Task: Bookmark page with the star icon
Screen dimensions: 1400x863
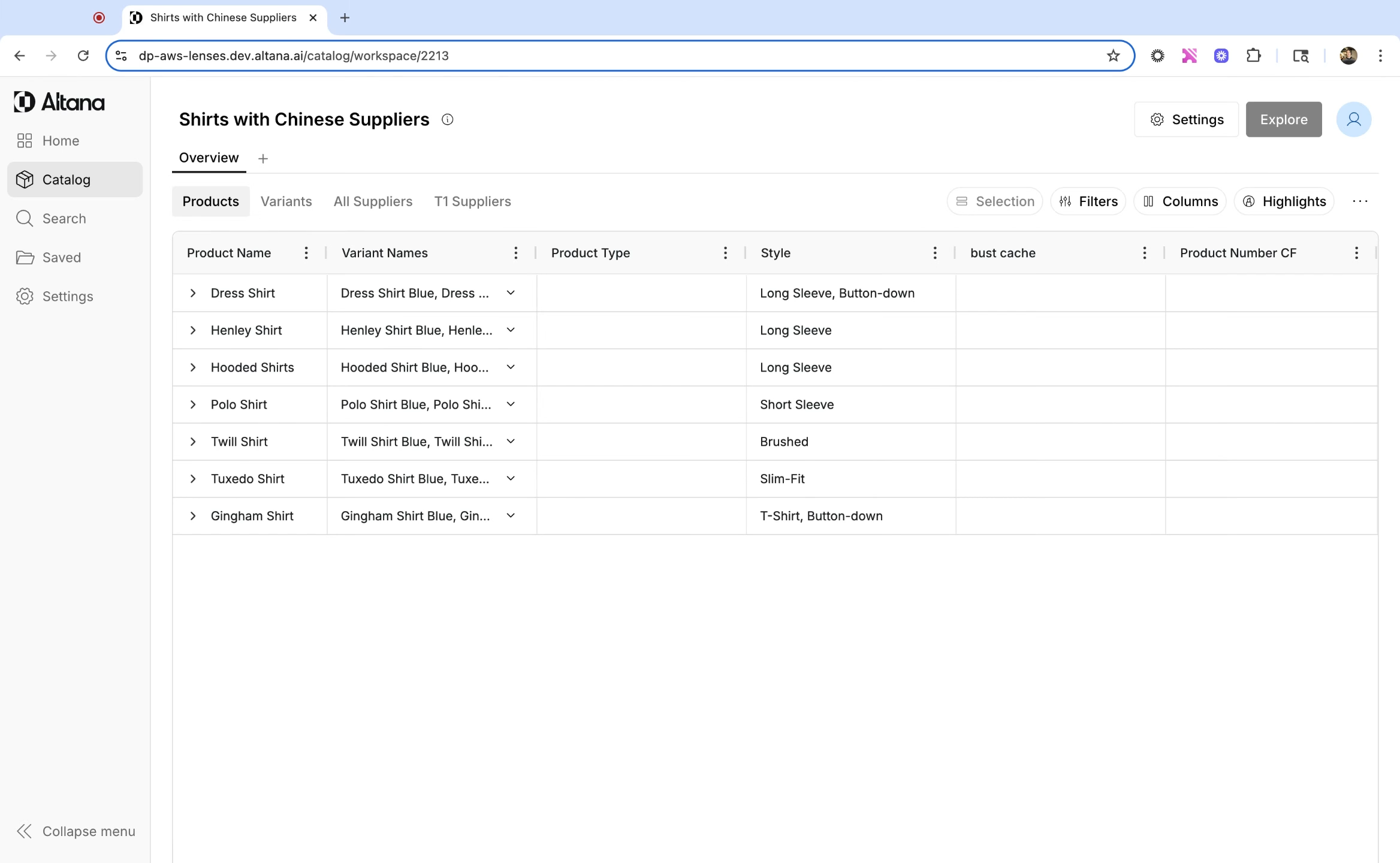Action: pyautogui.click(x=1113, y=56)
